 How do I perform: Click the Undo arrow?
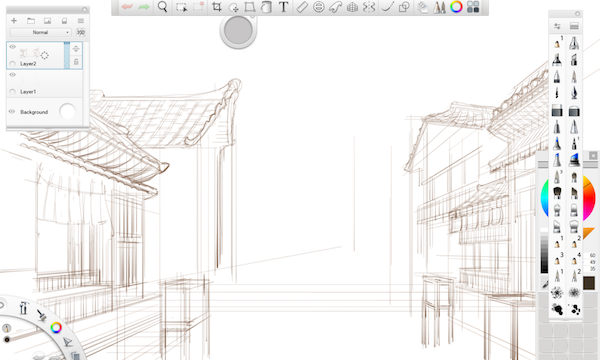coord(127,7)
